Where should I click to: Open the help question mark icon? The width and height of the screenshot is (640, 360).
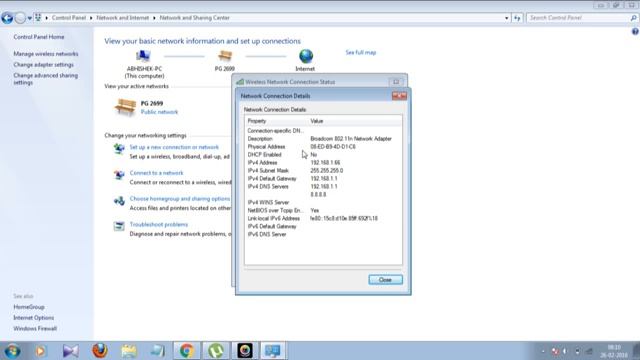pyautogui.click(x=635, y=31)
